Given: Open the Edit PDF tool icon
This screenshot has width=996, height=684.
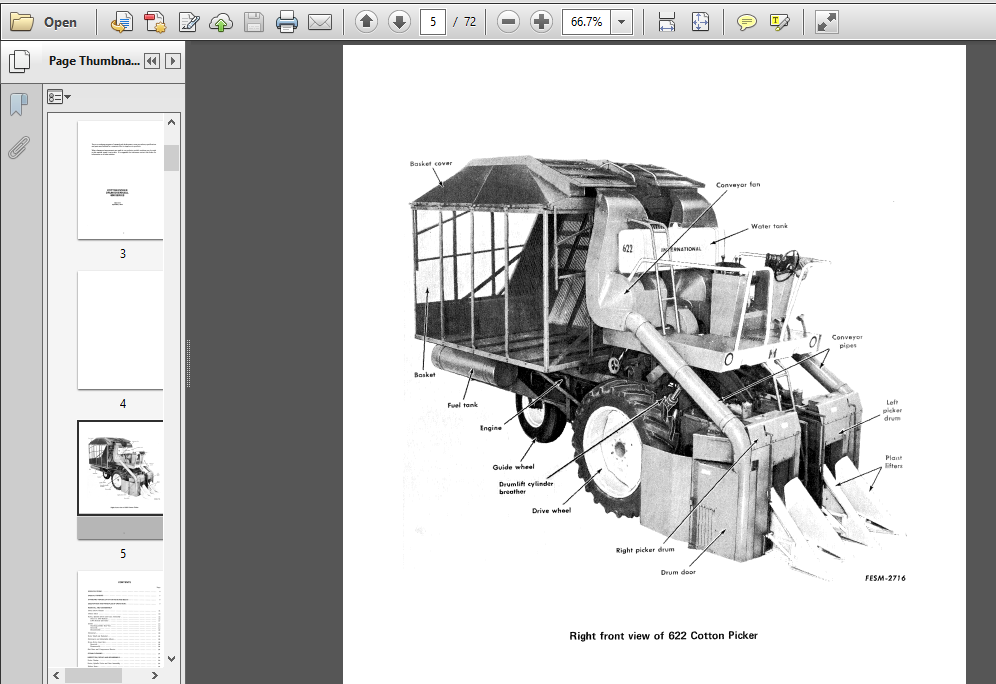Looking at the screenshot, I should click(x=189, y=22).
